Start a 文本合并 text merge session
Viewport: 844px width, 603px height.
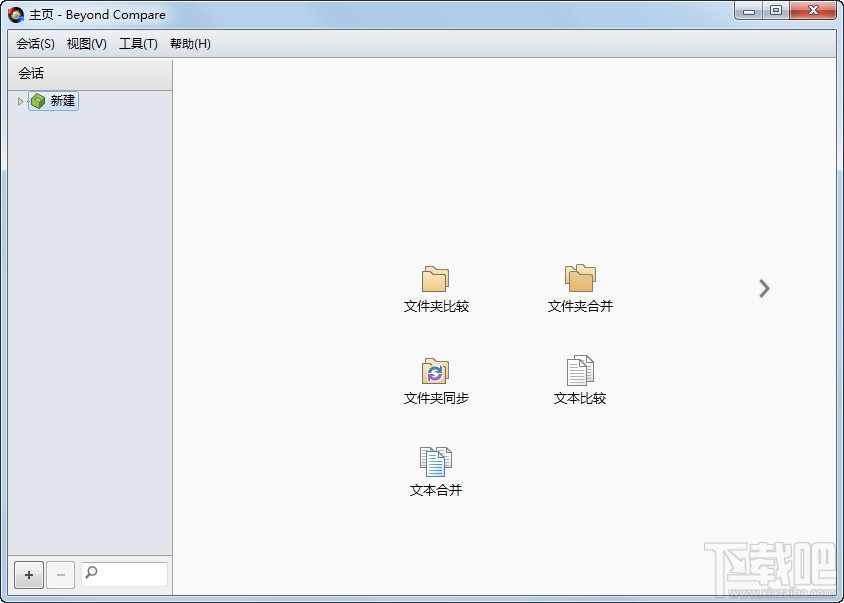435,462
